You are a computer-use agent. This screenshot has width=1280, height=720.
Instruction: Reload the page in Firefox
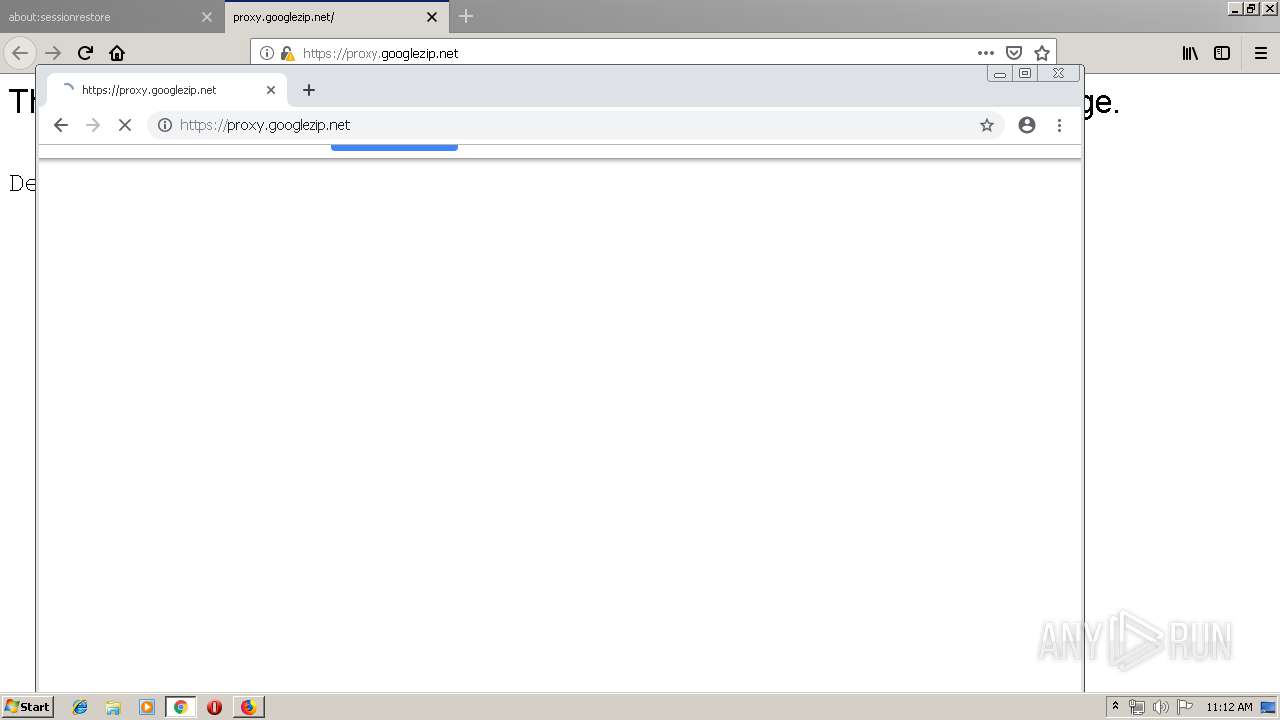[x=85, y=53]
